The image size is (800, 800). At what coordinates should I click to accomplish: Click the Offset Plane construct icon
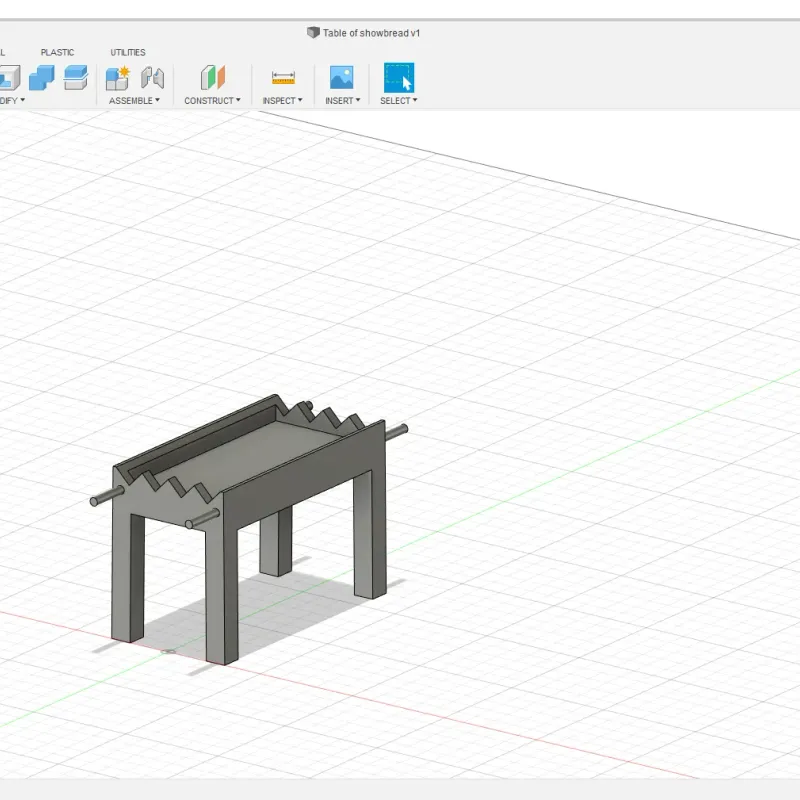tap(213, 78)
